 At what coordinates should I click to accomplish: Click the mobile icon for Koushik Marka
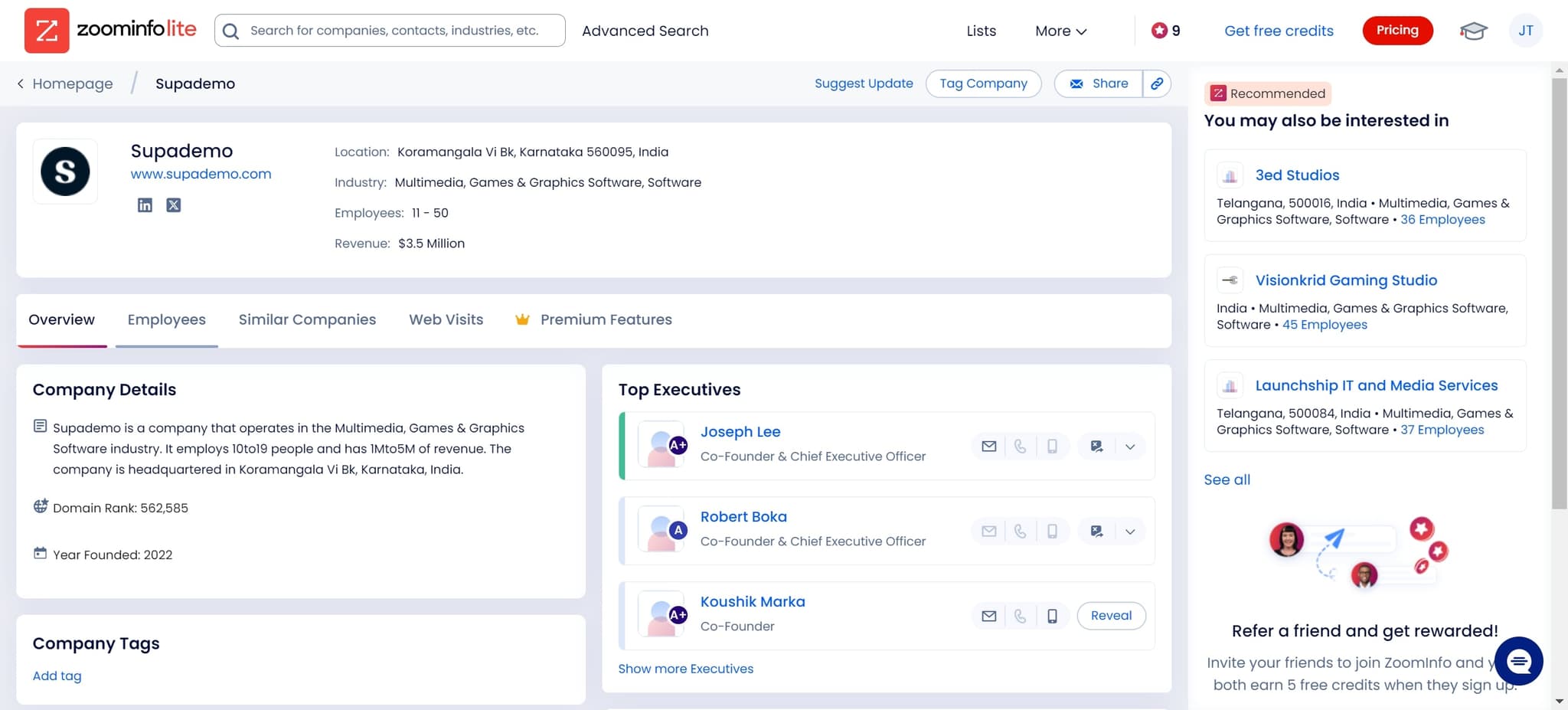[x=1052, y=615]
